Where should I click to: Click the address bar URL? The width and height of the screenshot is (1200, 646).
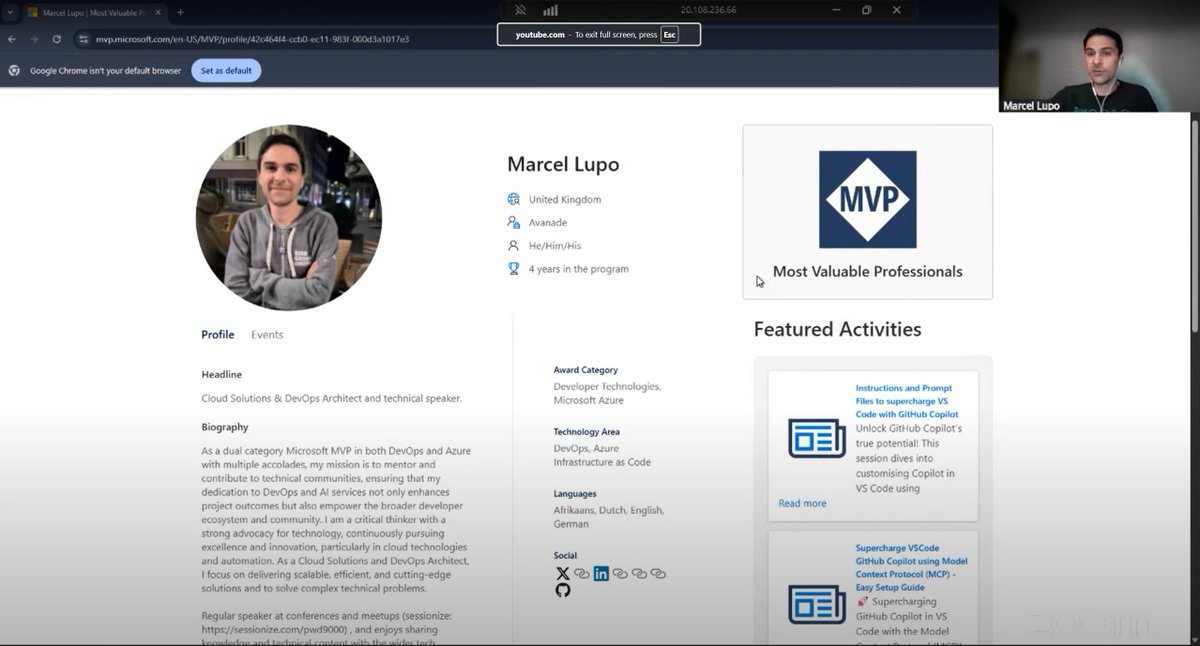coord(252,39)
